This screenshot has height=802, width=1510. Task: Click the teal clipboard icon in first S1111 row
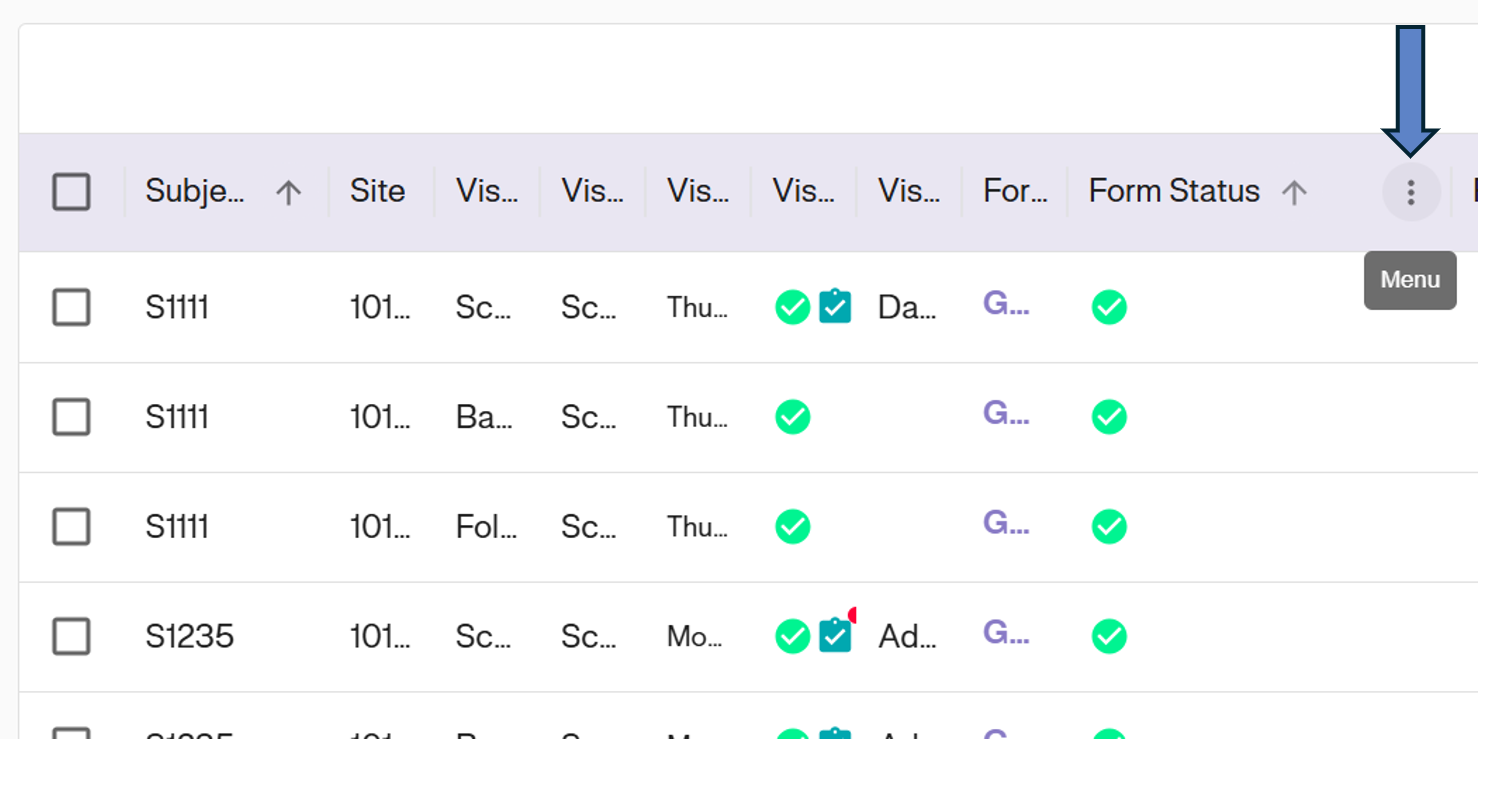click(834, 307)
